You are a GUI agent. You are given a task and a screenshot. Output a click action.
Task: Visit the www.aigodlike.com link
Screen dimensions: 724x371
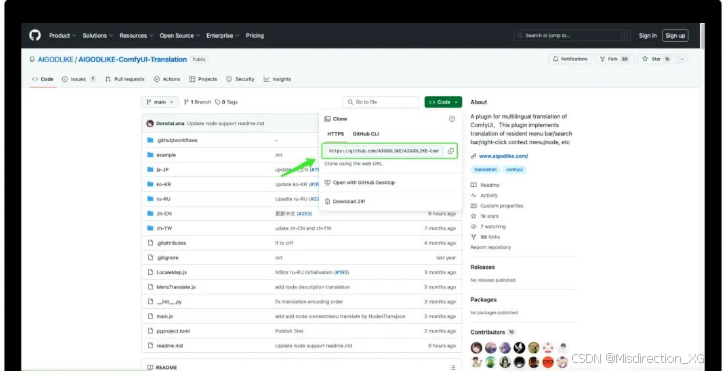pos(503,156)
